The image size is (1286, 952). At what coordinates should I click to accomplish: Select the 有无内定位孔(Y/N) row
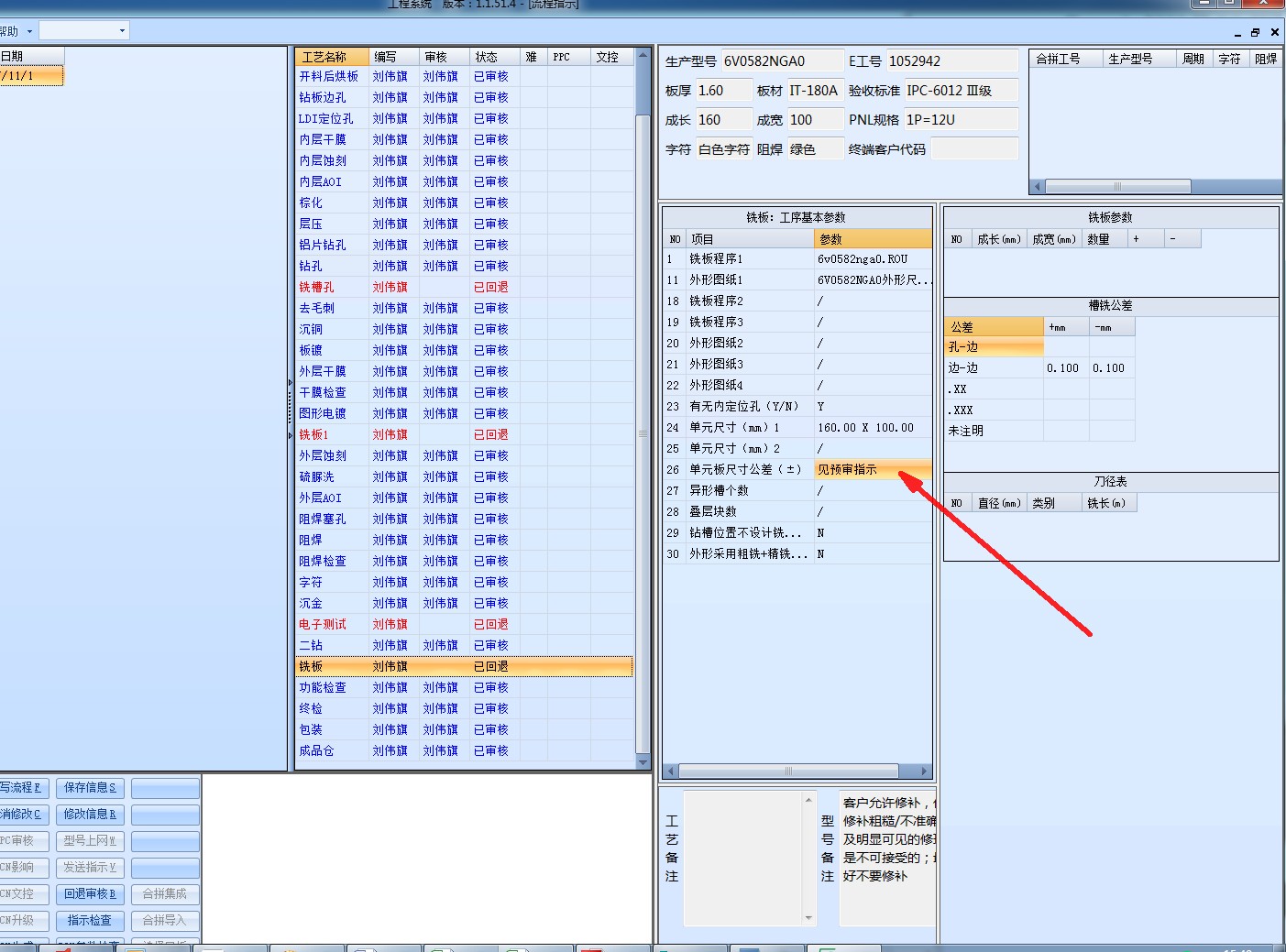tap(797, 407)
